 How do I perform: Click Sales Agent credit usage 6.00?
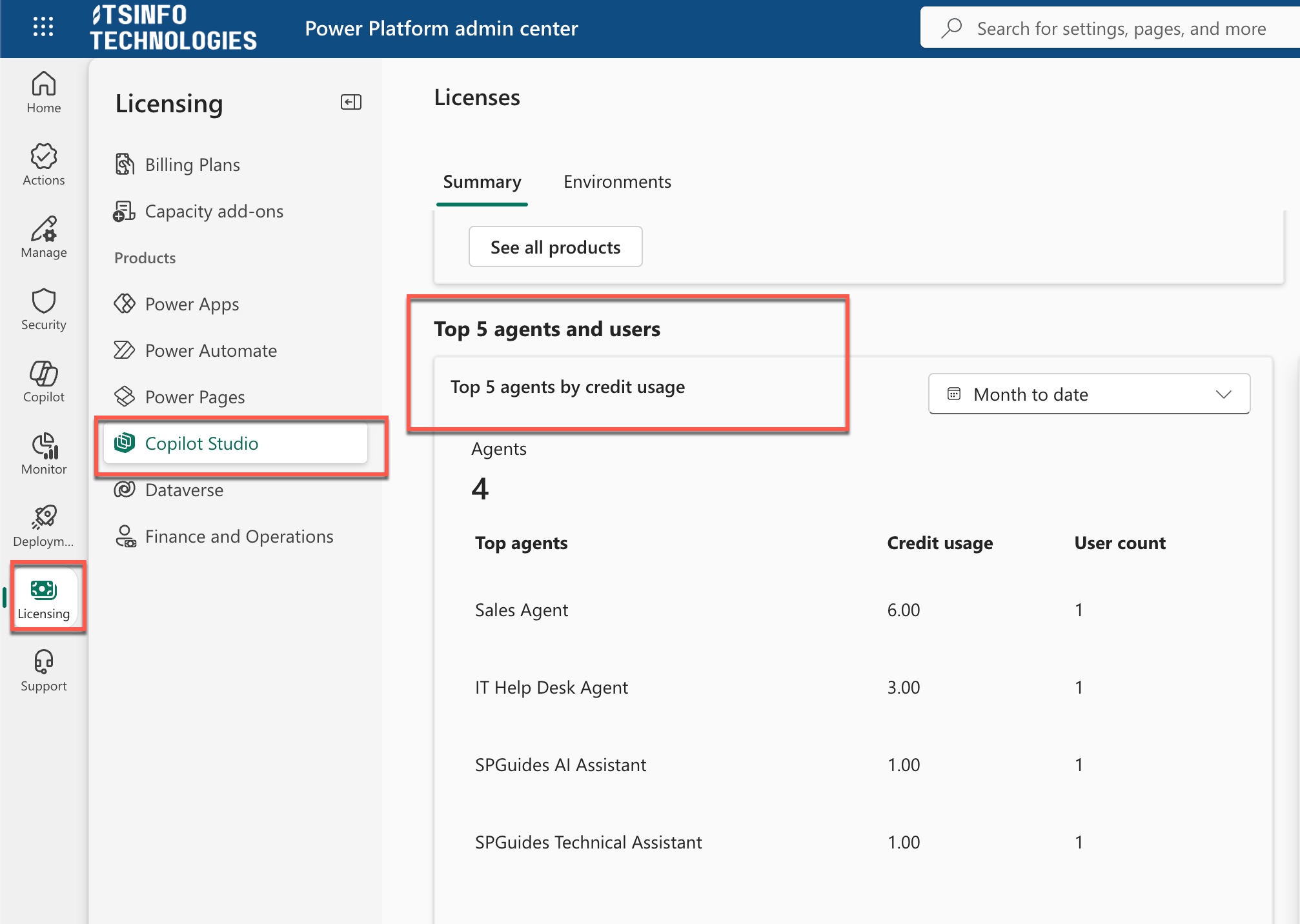904,610
